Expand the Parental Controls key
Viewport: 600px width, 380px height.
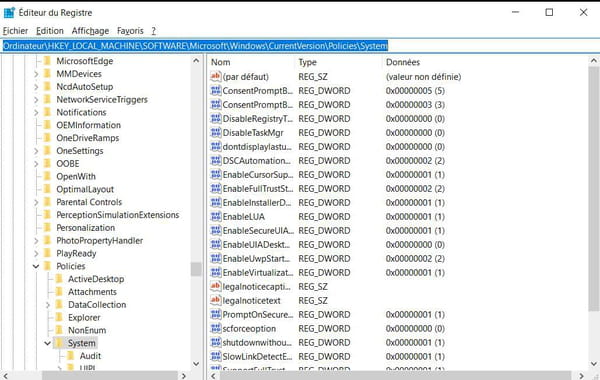[x=36, y=202]
